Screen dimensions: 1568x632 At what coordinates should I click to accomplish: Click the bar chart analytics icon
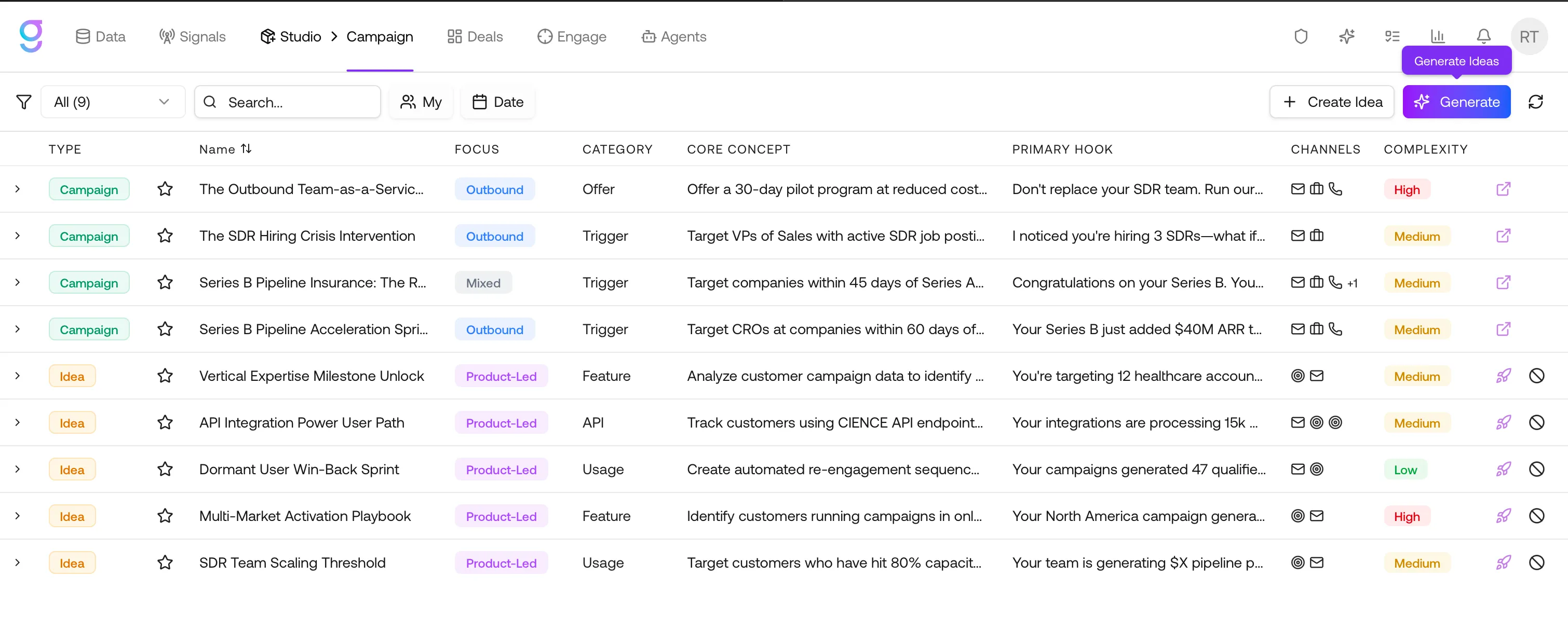(1438, 36)
